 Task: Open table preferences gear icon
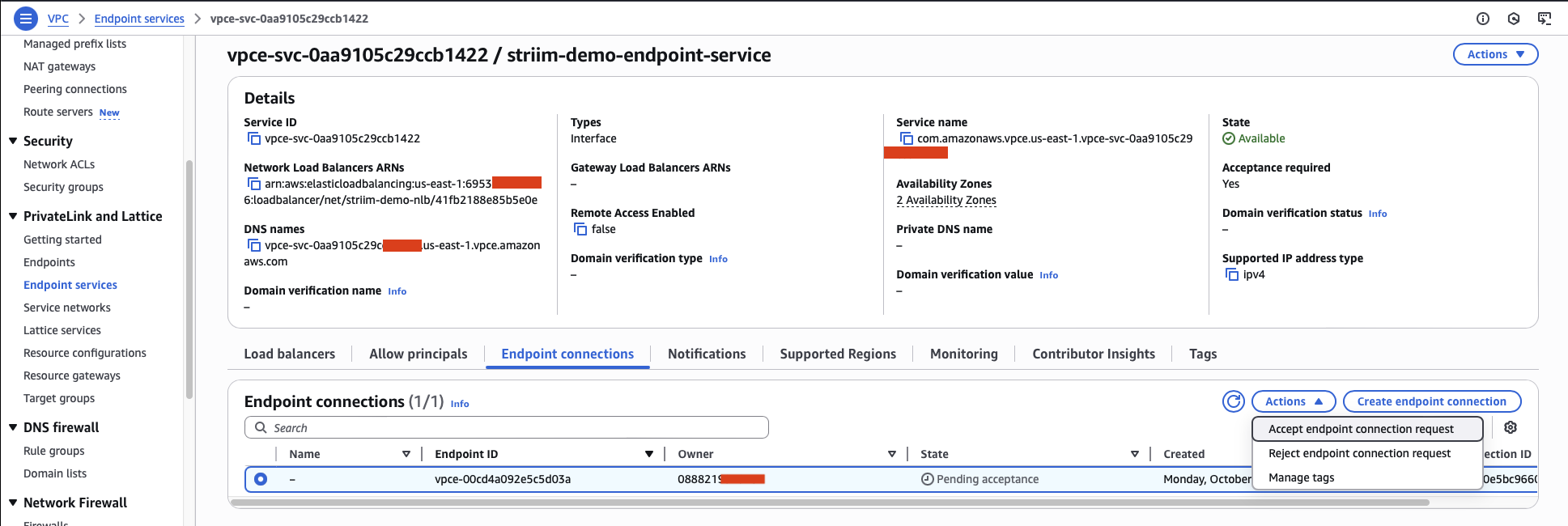tap(1510, 427)
